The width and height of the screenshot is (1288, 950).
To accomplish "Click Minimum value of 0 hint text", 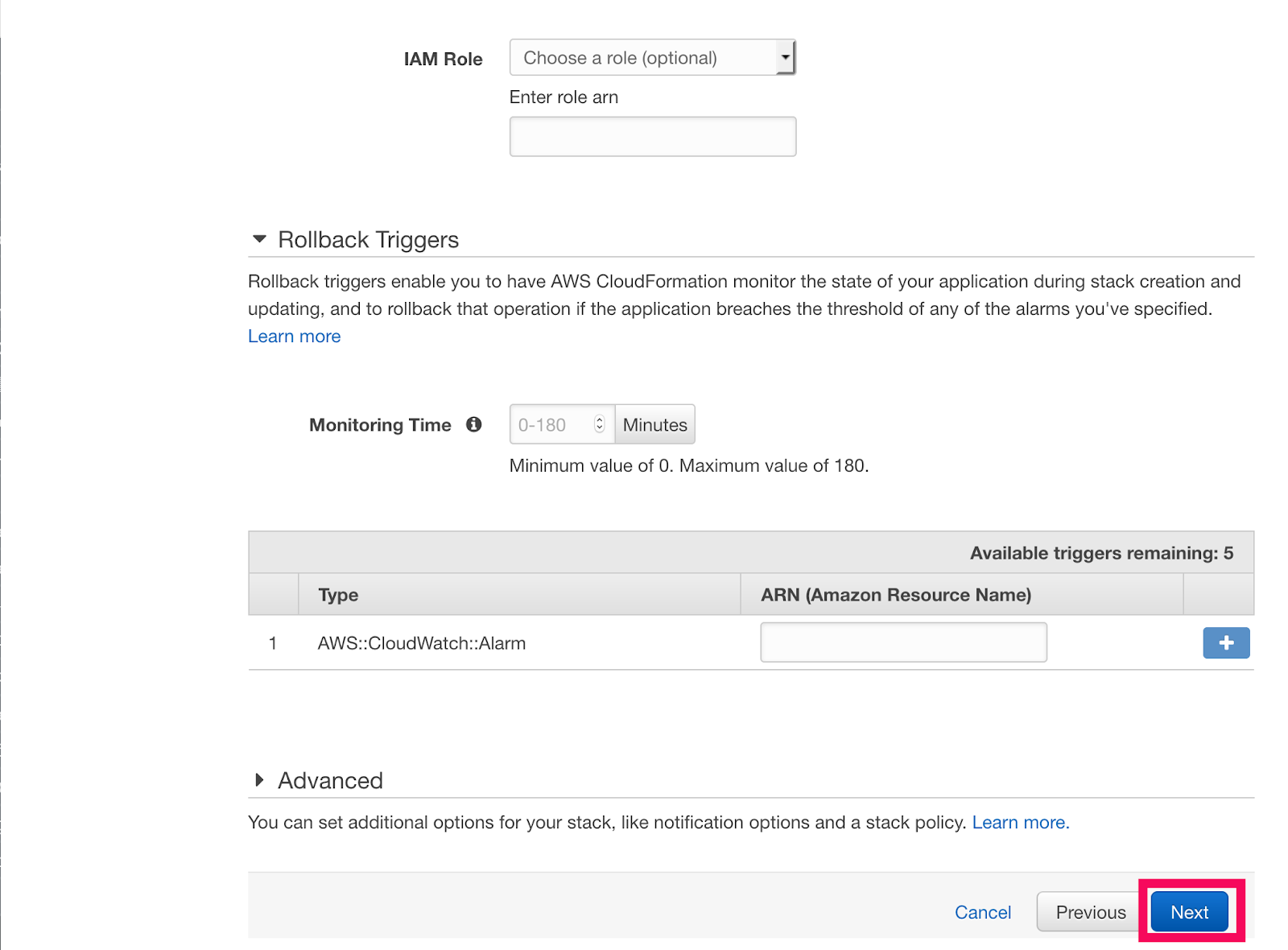I will point(689,465).
